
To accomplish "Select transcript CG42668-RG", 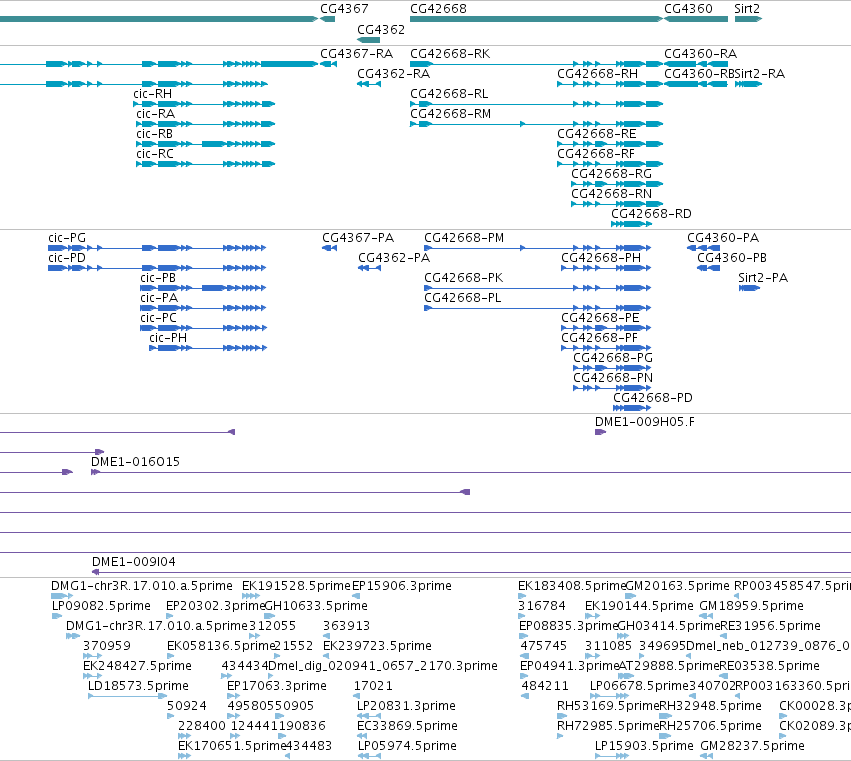I will [611, 174].
